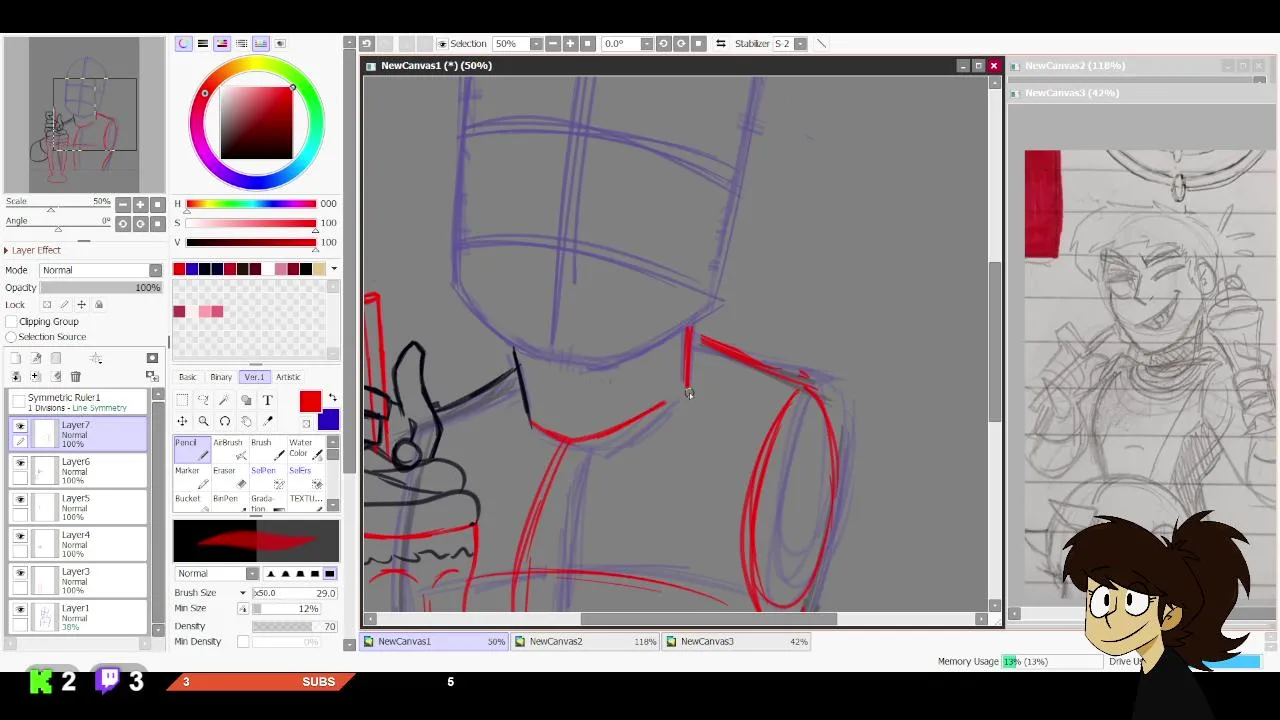This screenshot has height=720, width=1280.
Task: Hide Layer5 with its eye icon
Action: [x=20, y=499]
